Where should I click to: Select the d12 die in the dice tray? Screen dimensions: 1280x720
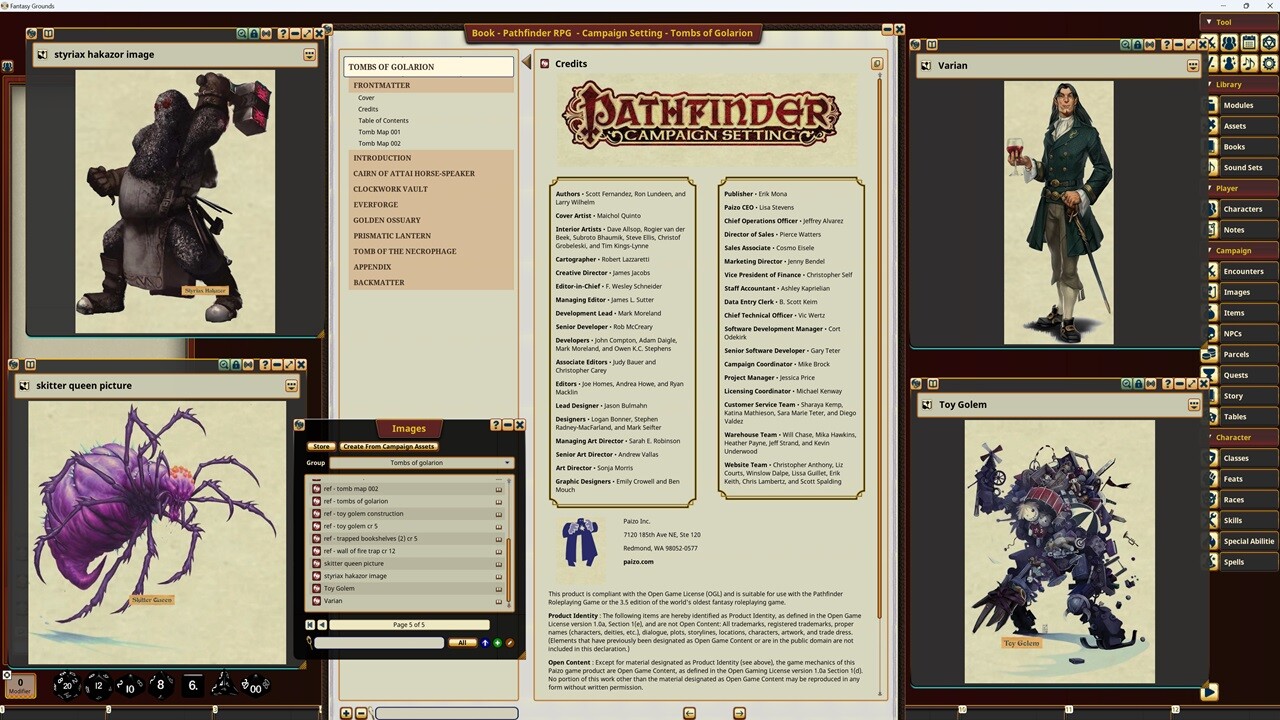click(97, 684)
